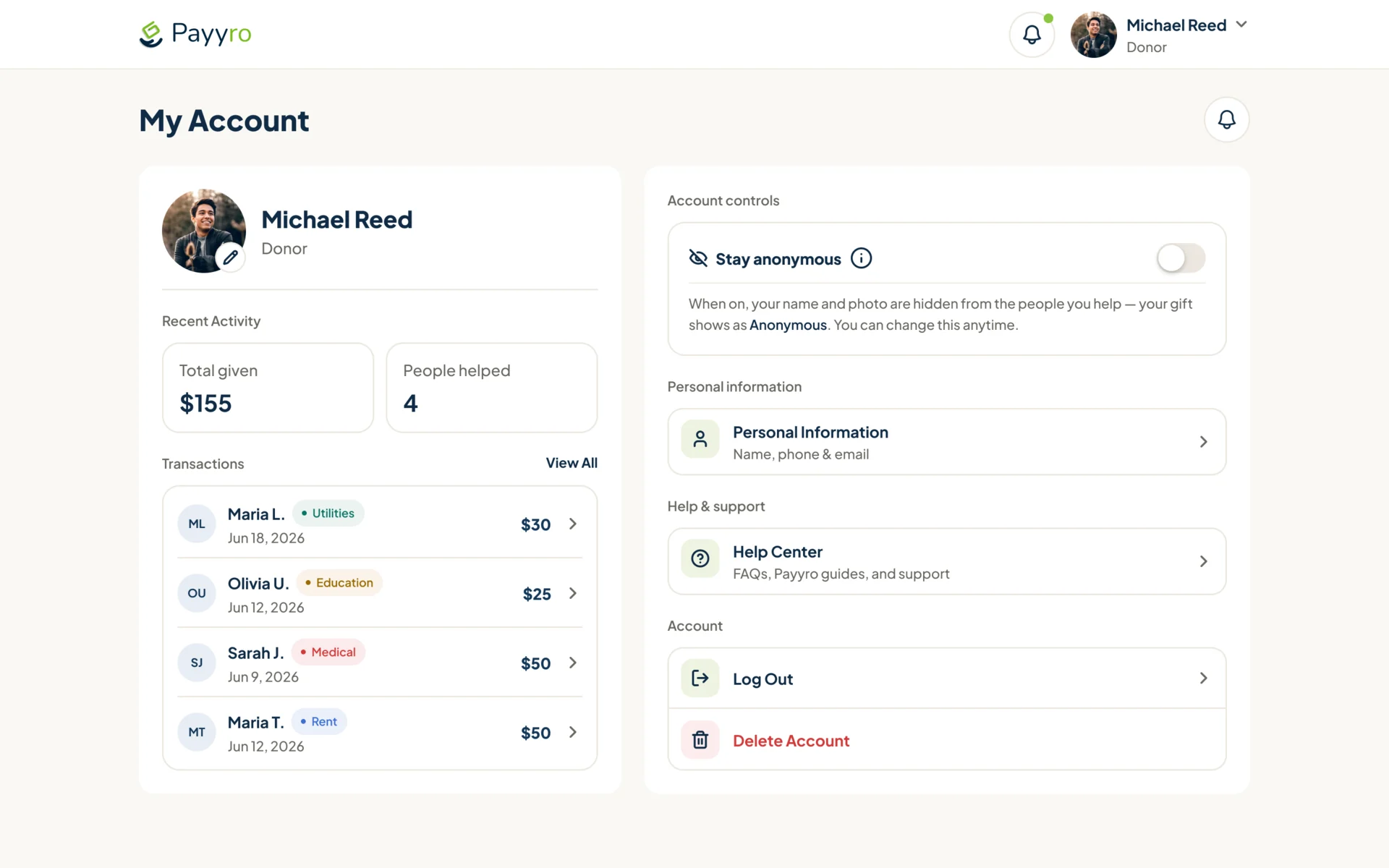Screen dimensions: 1389x868
Task: Click the Utilities tag on Maria L.
Action: [x=328, y=513]
